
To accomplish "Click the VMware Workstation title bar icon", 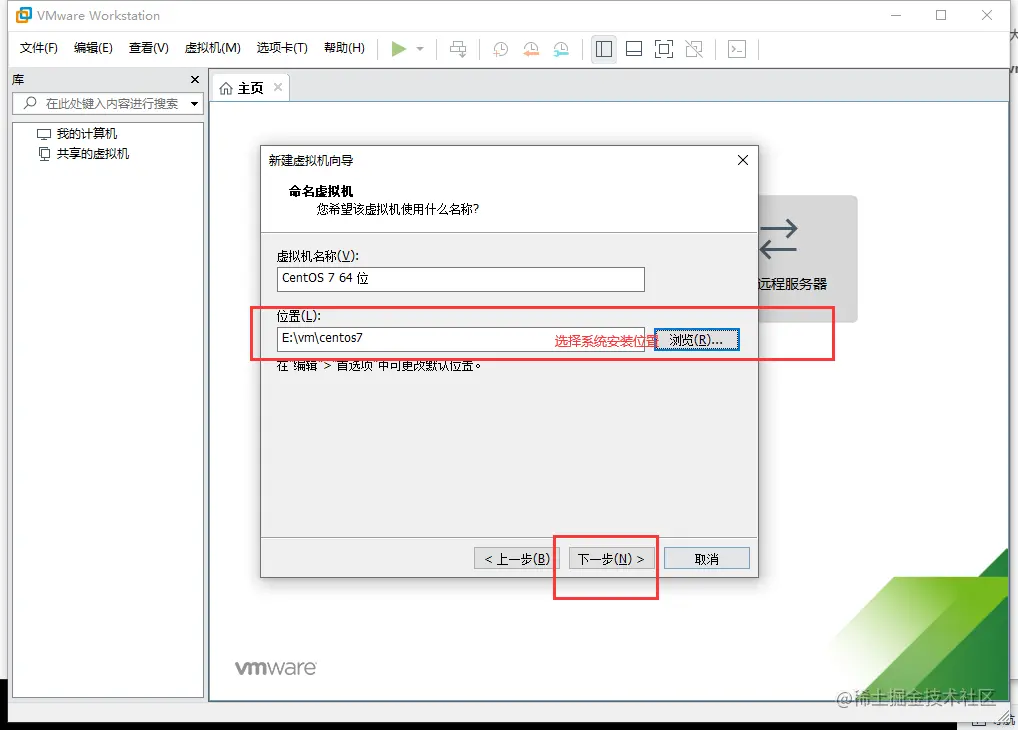I will 24,15.
